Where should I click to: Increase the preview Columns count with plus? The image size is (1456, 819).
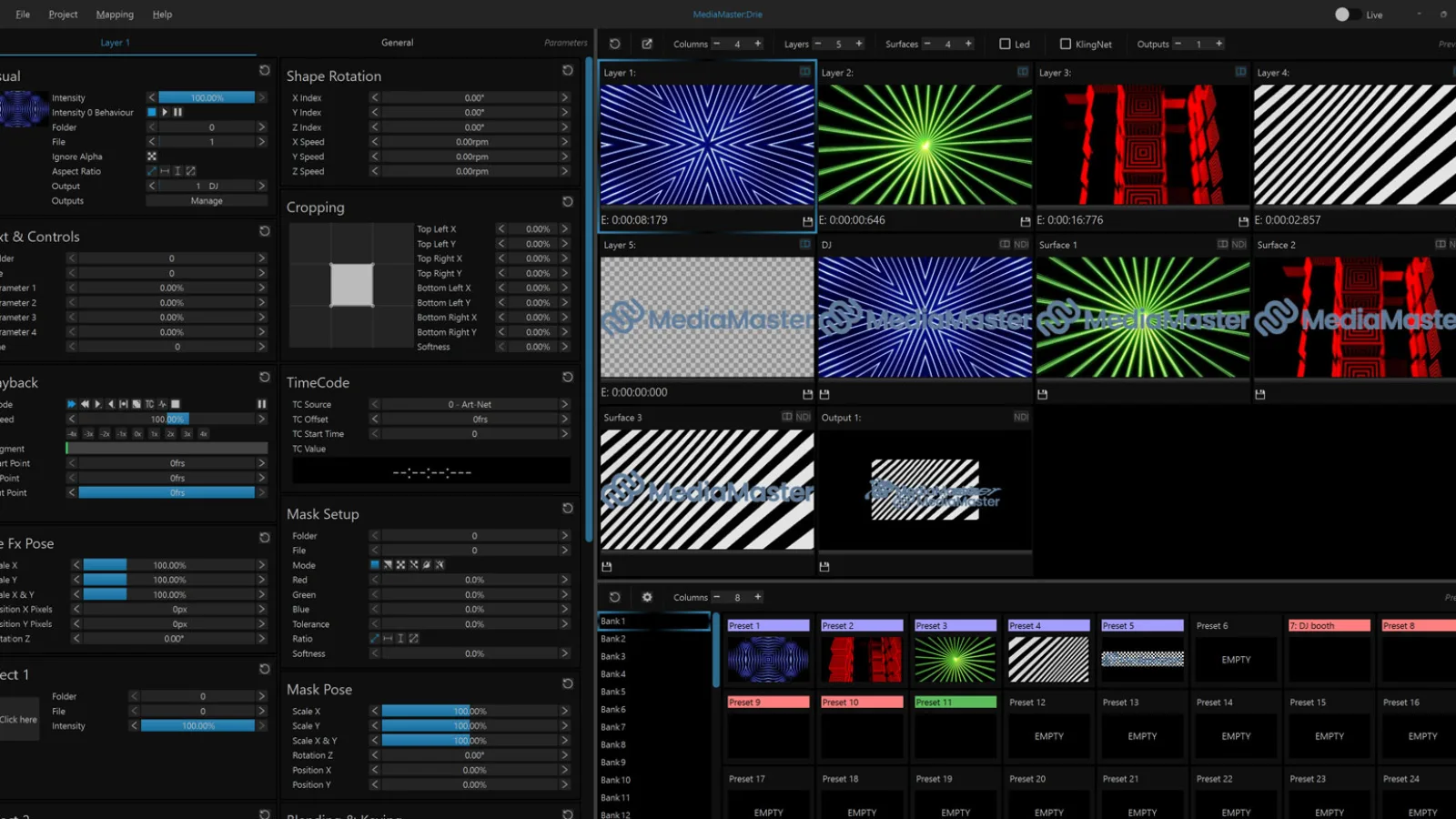coord(757,44)
